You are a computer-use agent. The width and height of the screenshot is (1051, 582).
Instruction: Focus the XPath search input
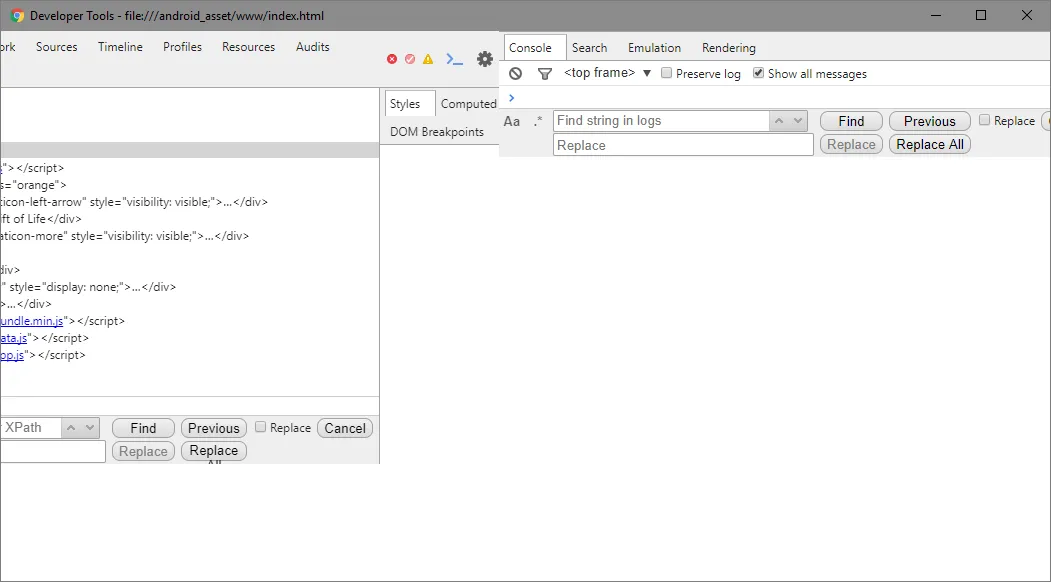click(x=30, y=428)
